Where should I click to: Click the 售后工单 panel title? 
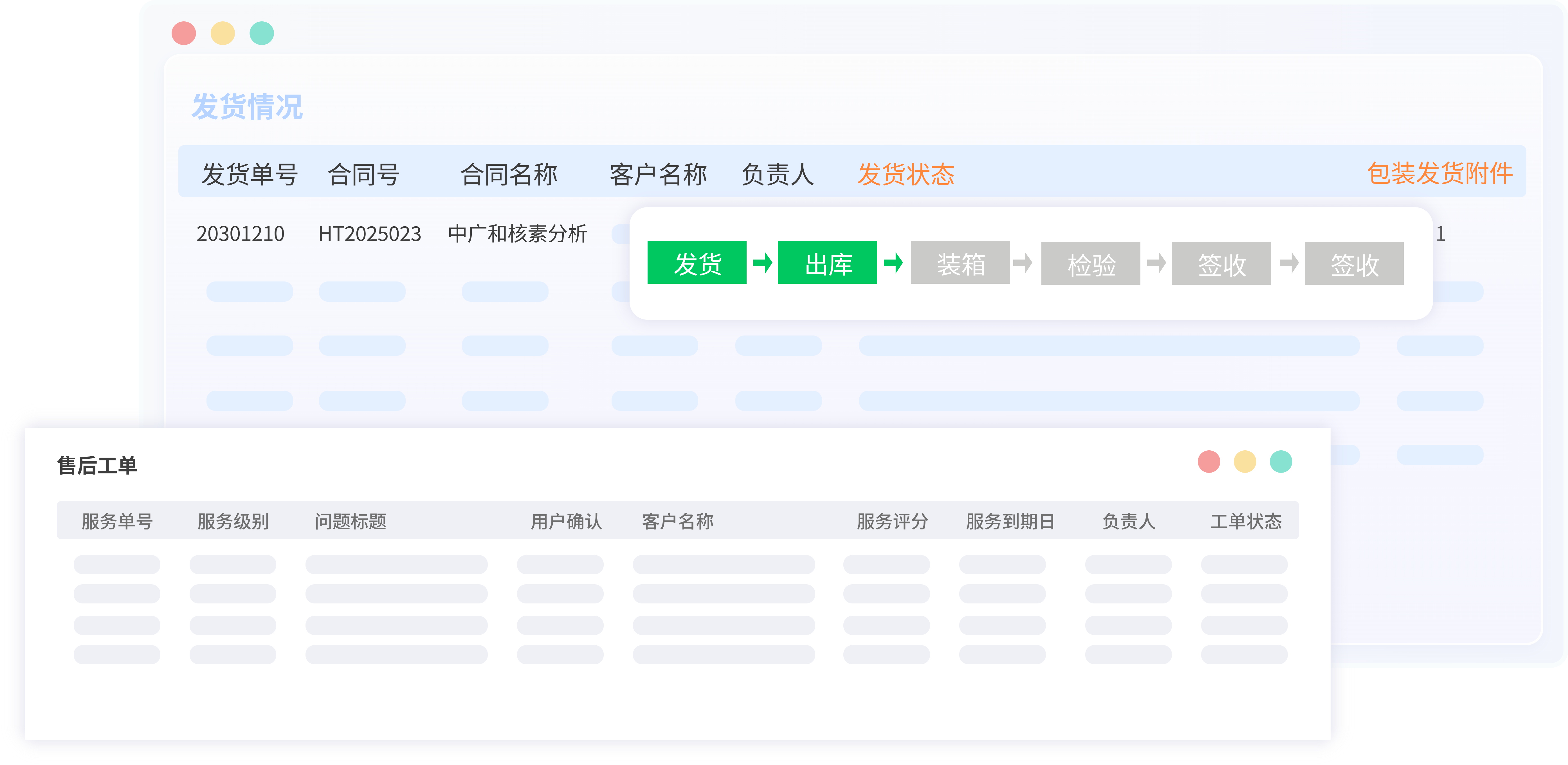[x=97, y=465]
